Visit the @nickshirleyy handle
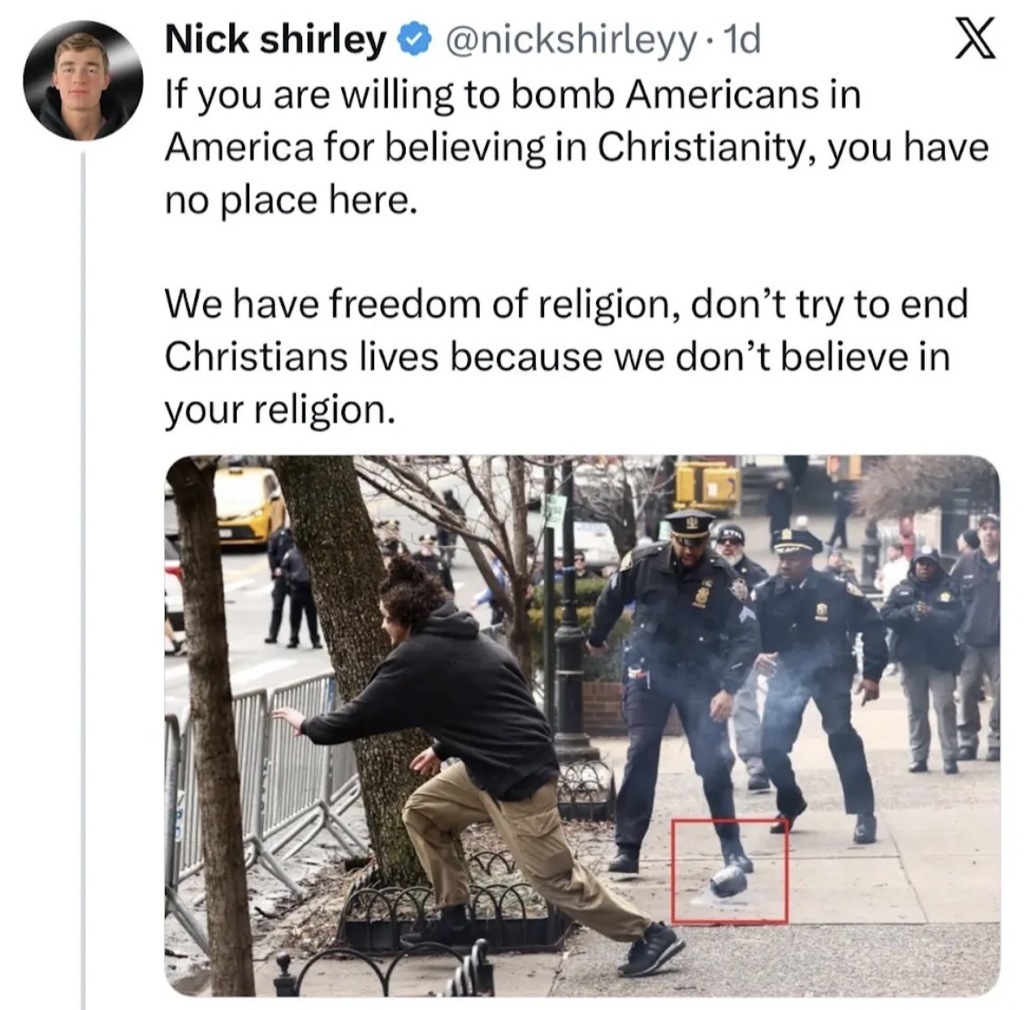1024x1010 pixels. pyautogui.click(x=571, y=40)
